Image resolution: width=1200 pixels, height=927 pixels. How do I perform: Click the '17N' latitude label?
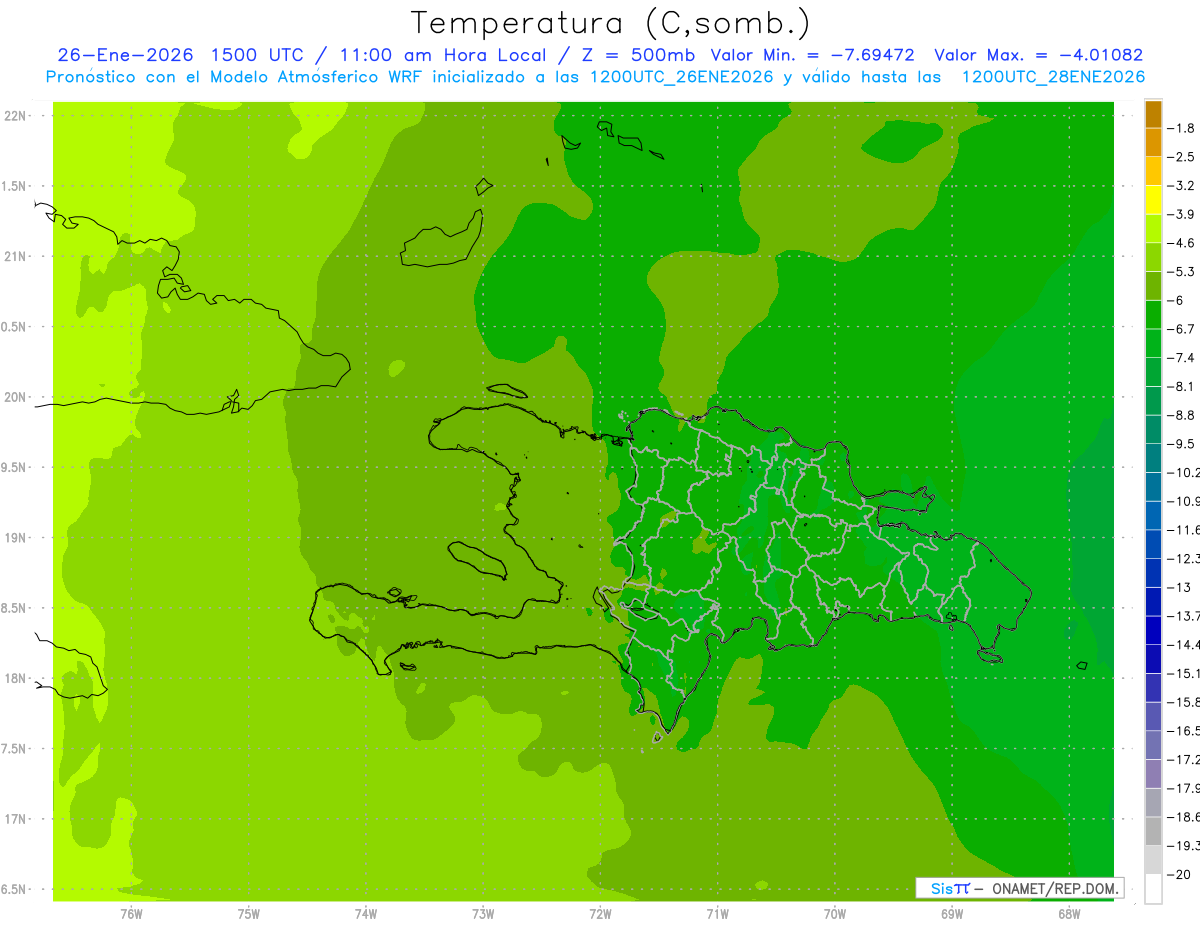click(14, 819)
